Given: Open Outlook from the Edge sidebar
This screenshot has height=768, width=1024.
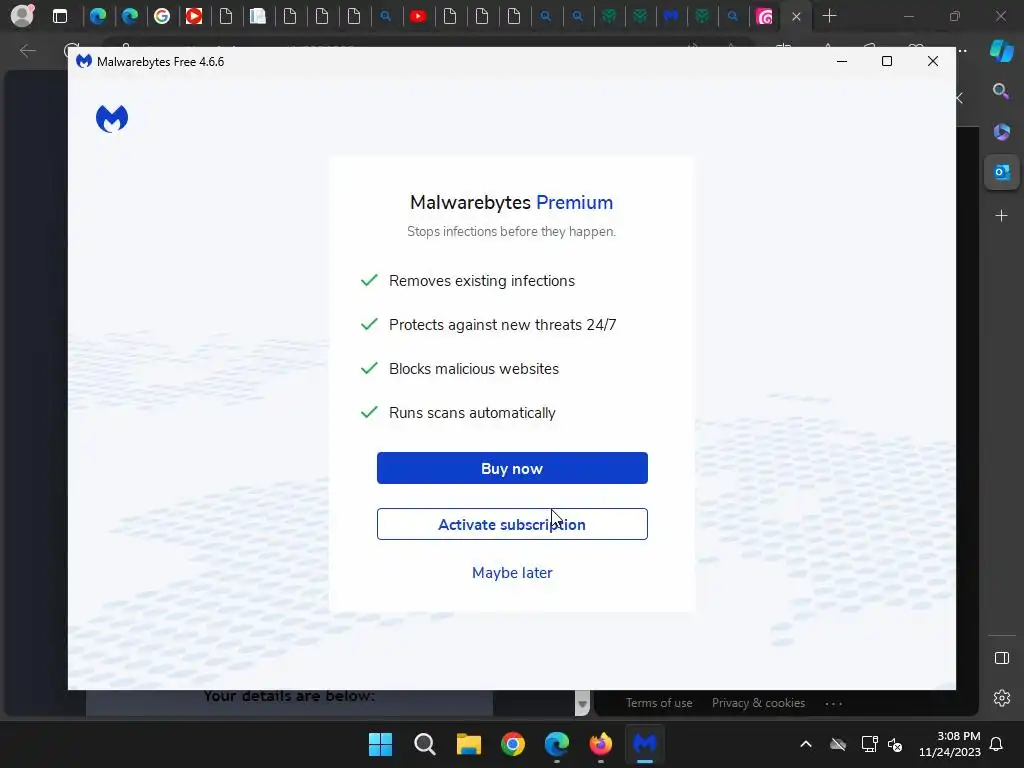Looking at the screenshot, I should [1002, 172].
